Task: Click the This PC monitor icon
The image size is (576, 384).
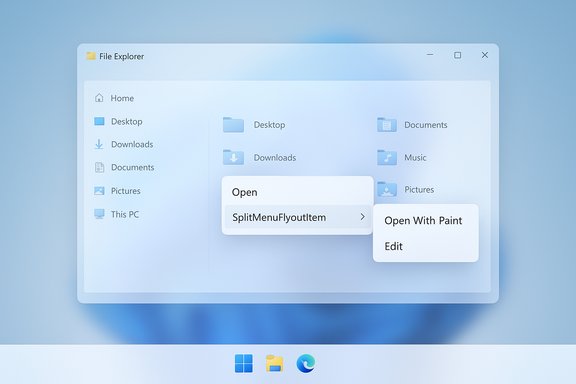Action: [99, 214]
